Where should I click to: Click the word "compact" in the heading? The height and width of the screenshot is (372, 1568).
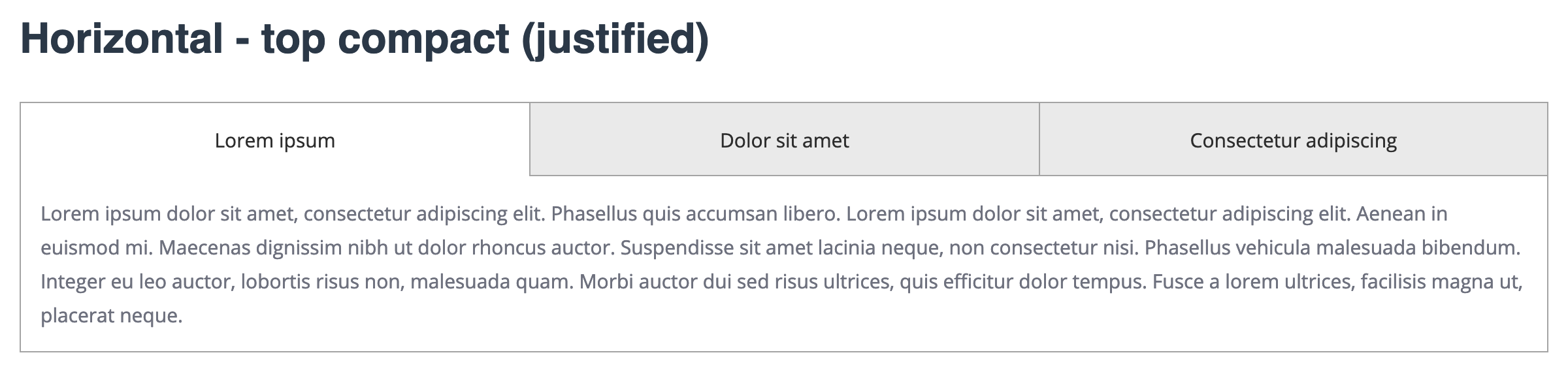coord(423,38)
